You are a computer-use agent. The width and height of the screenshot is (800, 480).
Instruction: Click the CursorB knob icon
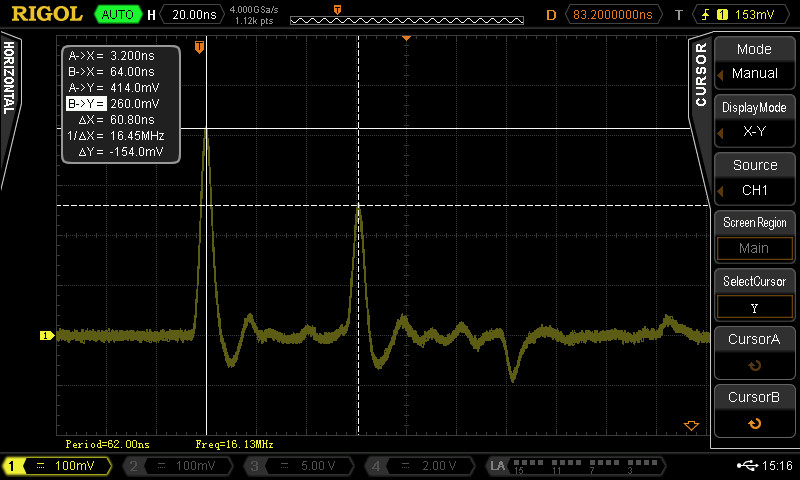tap(755, 423)
